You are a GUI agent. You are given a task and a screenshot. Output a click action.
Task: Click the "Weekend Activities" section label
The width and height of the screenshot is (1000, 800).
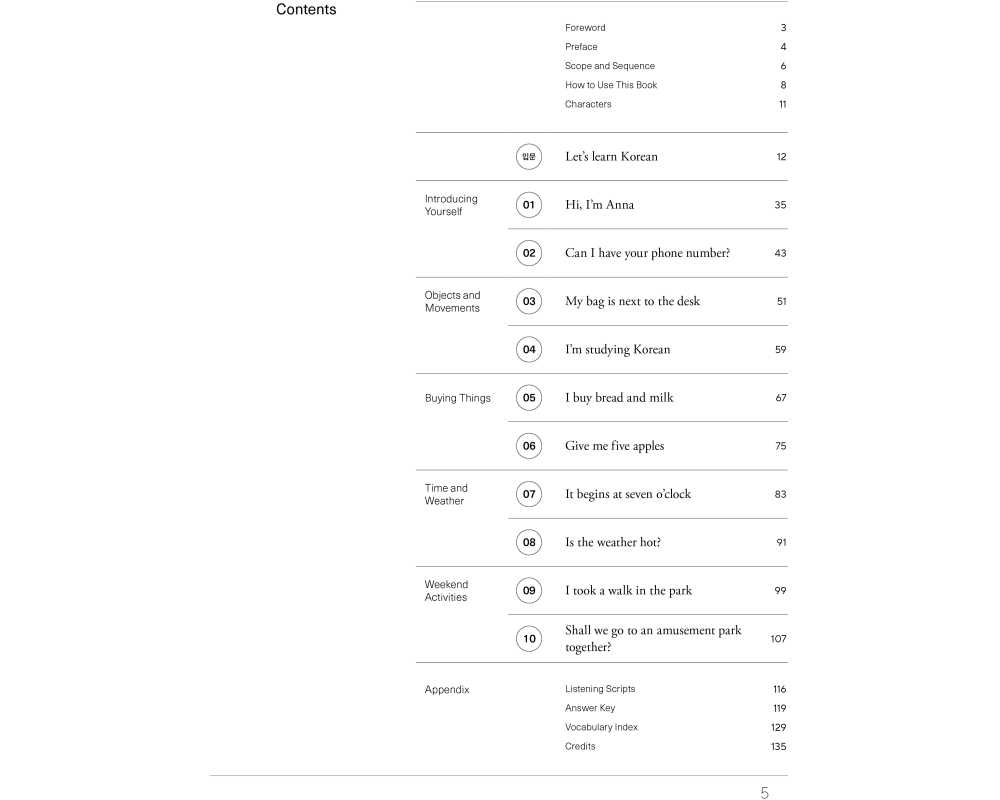(446, 591)
